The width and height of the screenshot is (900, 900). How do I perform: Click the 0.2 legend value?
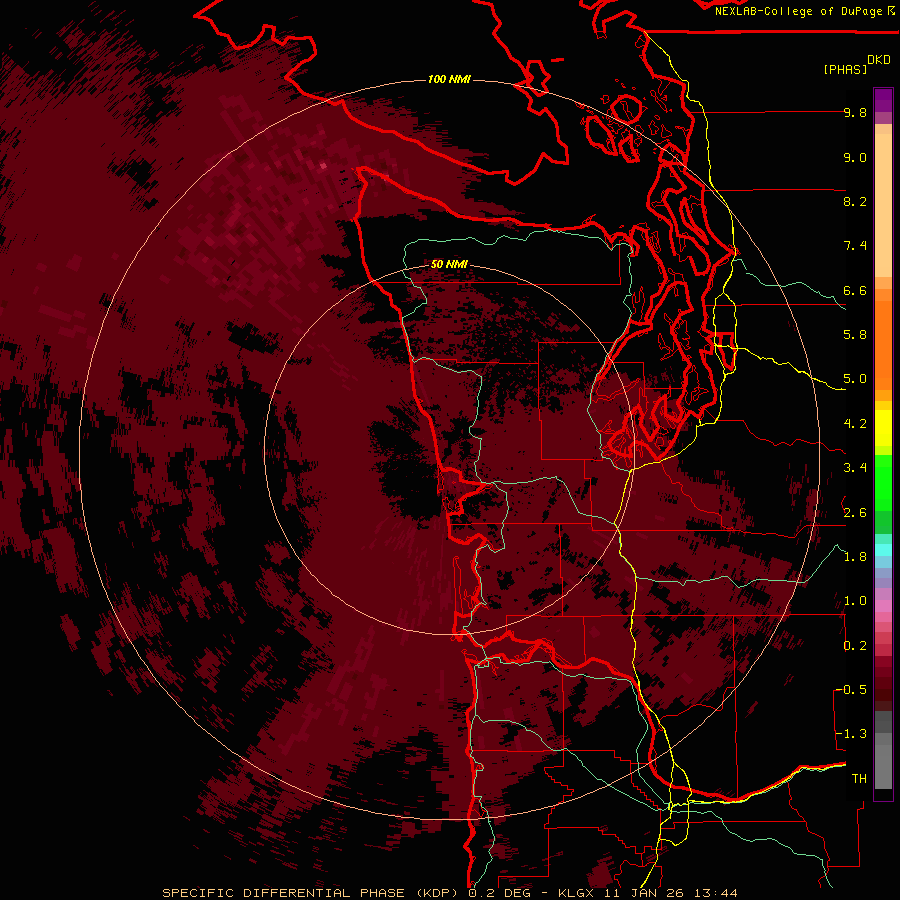(855, 646)
